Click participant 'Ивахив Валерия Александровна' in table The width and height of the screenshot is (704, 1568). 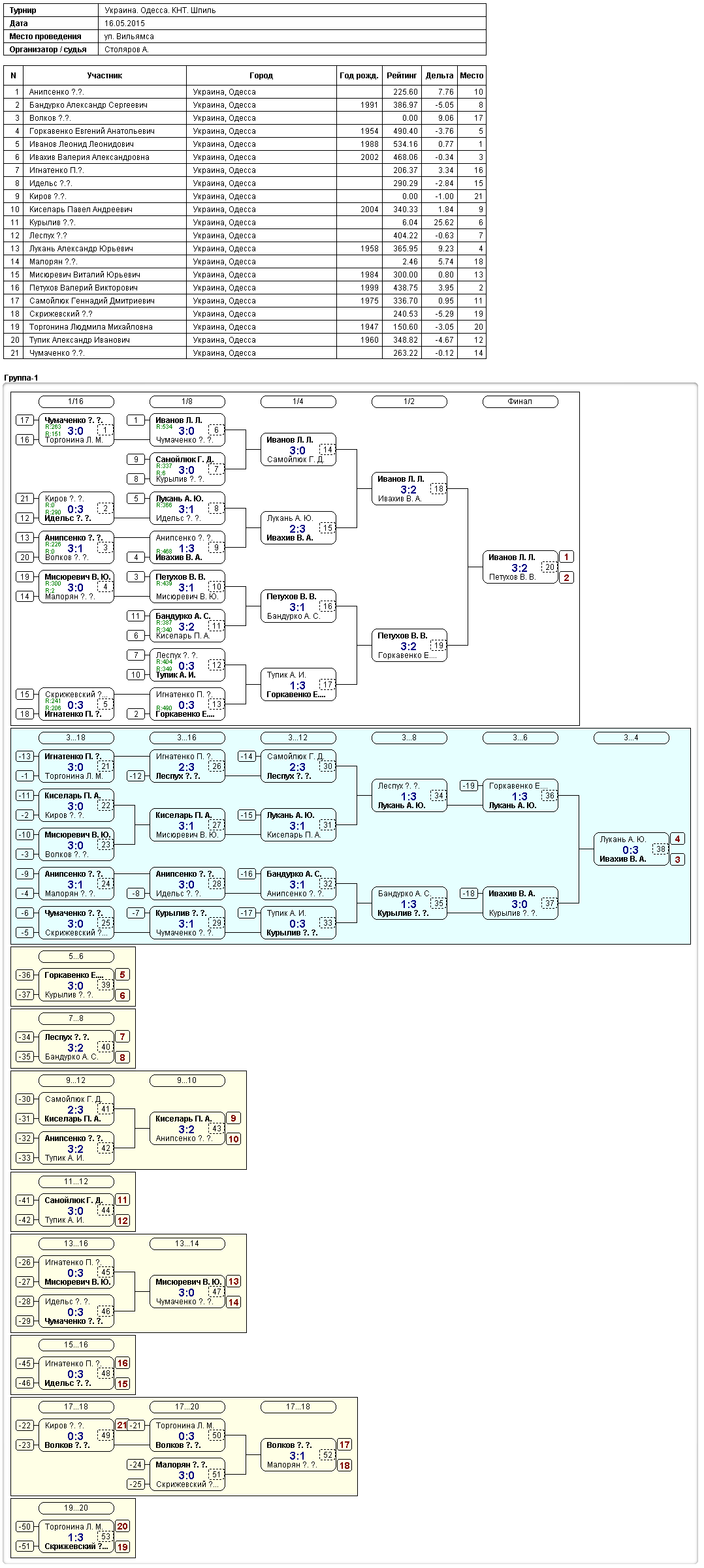[89, 157]
